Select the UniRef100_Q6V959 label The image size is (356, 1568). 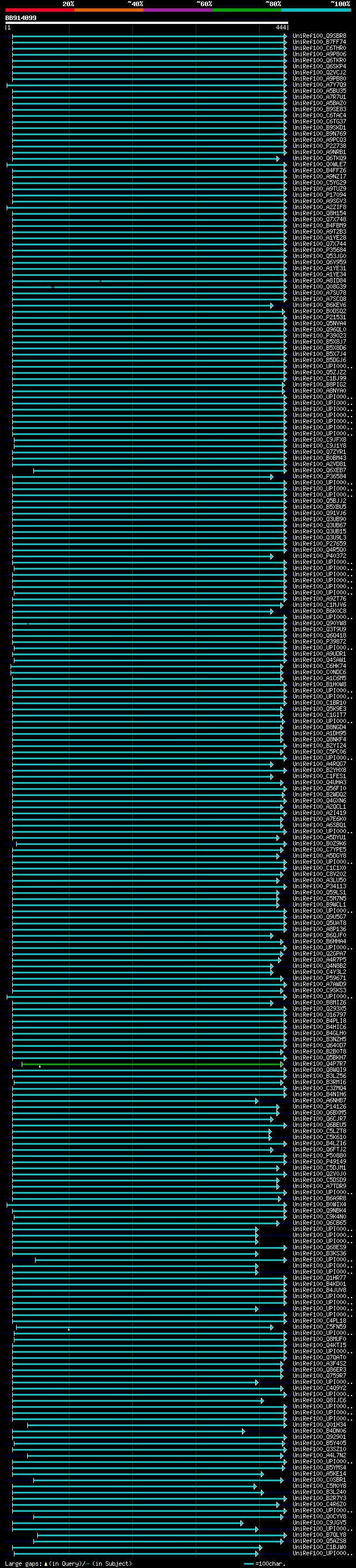[x=319, y=263]
